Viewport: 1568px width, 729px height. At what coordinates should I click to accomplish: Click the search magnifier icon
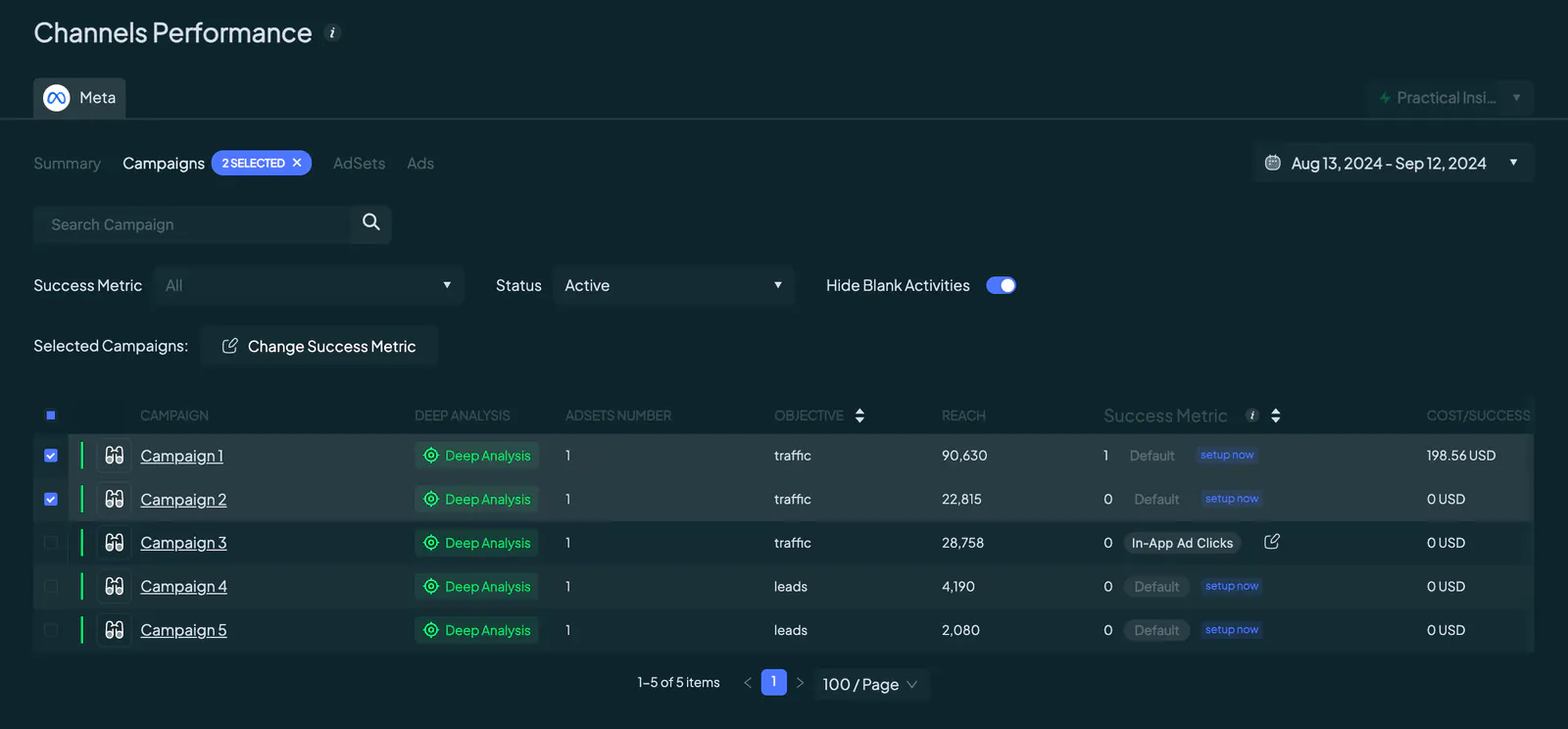pos(371,222)
